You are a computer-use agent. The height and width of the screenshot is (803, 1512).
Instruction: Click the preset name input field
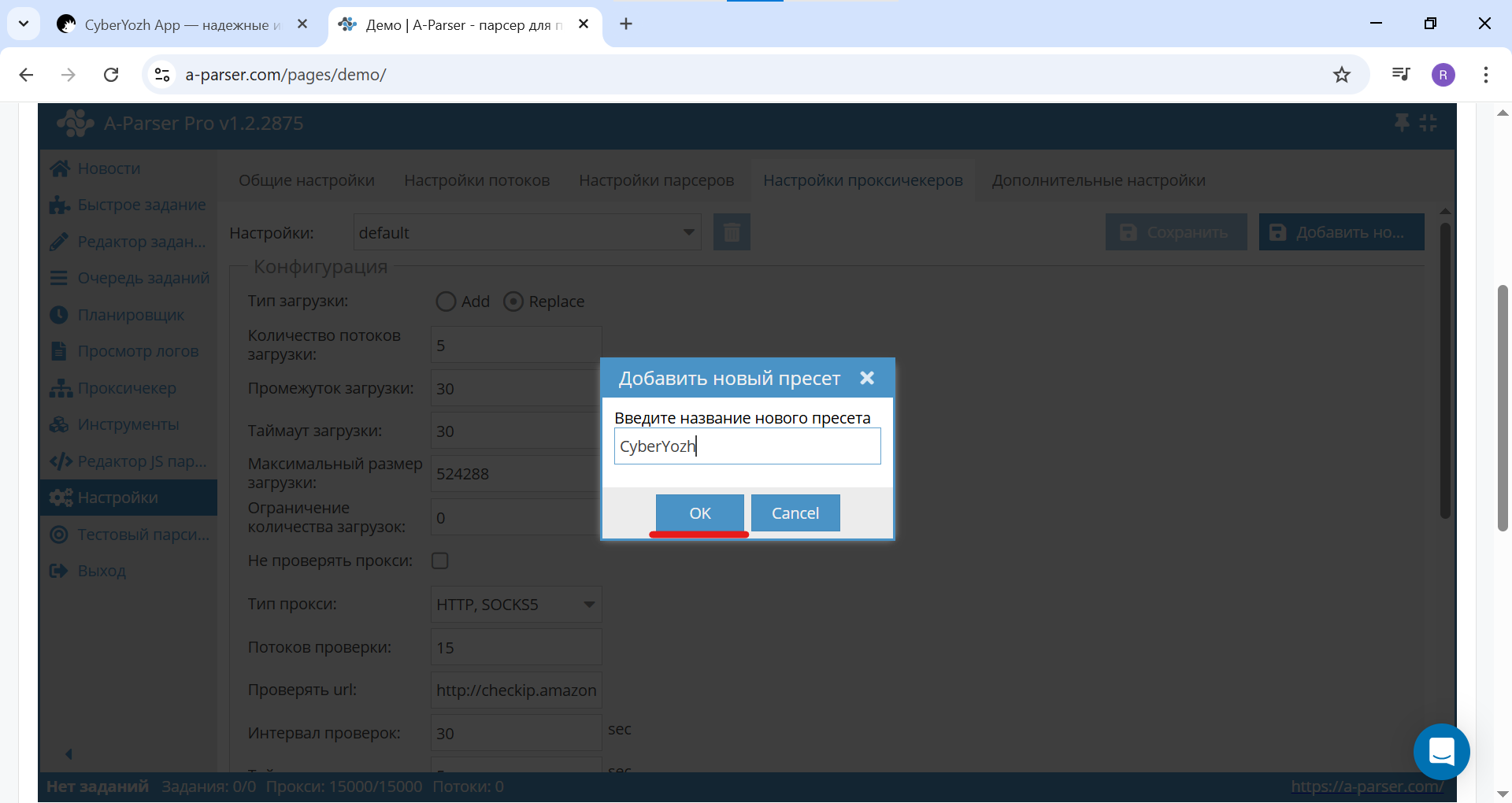747,446
